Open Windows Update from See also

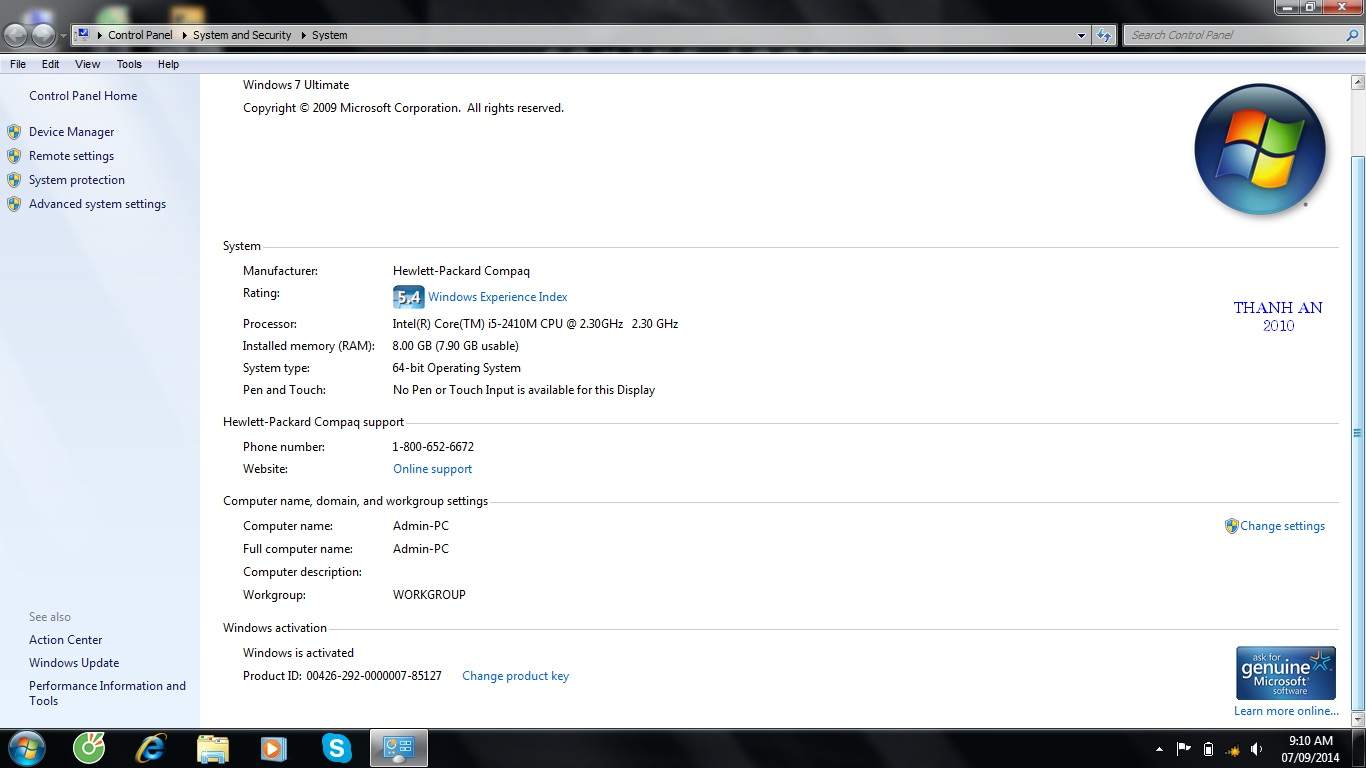74,663
